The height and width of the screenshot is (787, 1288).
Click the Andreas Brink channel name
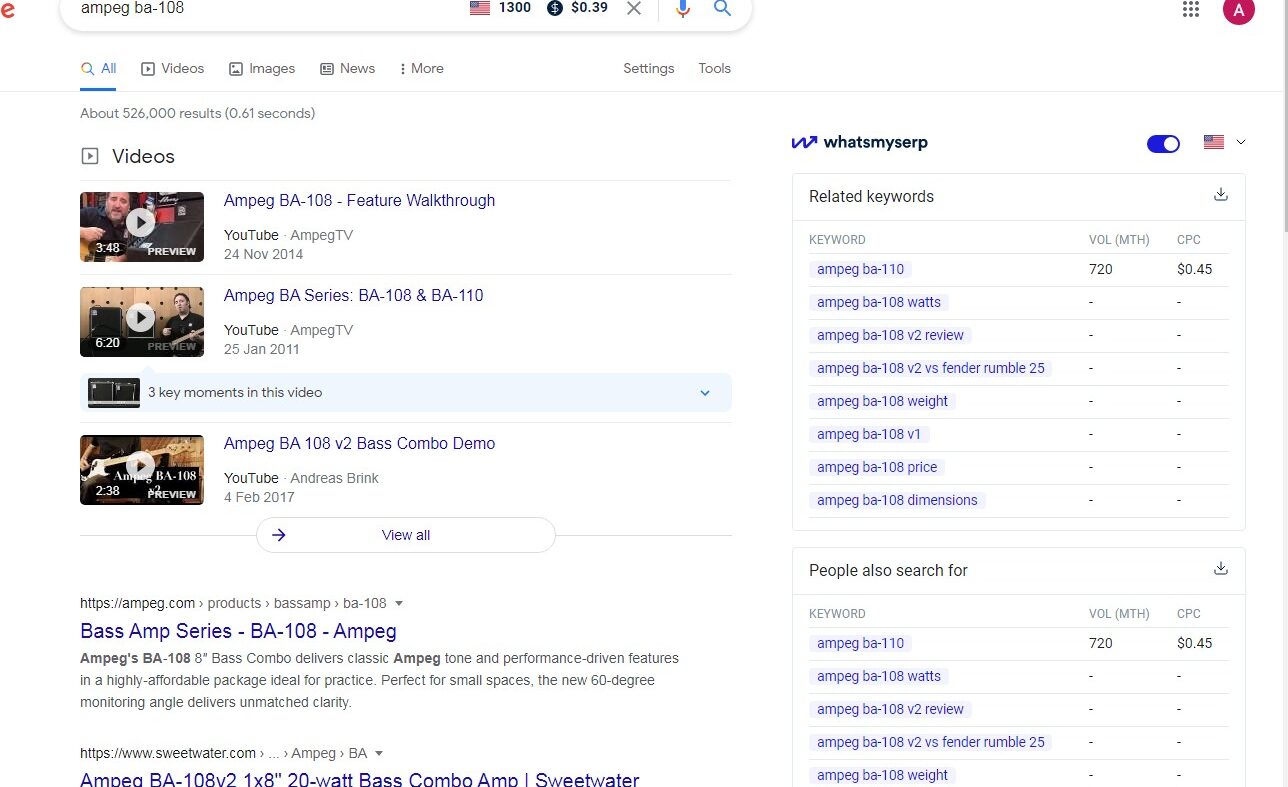[x=334, y=478]
